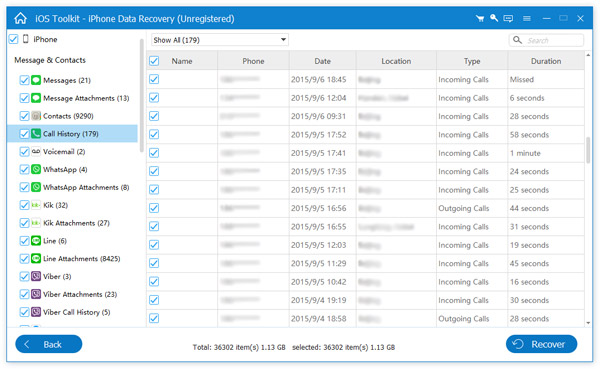Sort by the Date column header
Screen dimensions: 600x369
pyautogui.click(x=323, y=61)
